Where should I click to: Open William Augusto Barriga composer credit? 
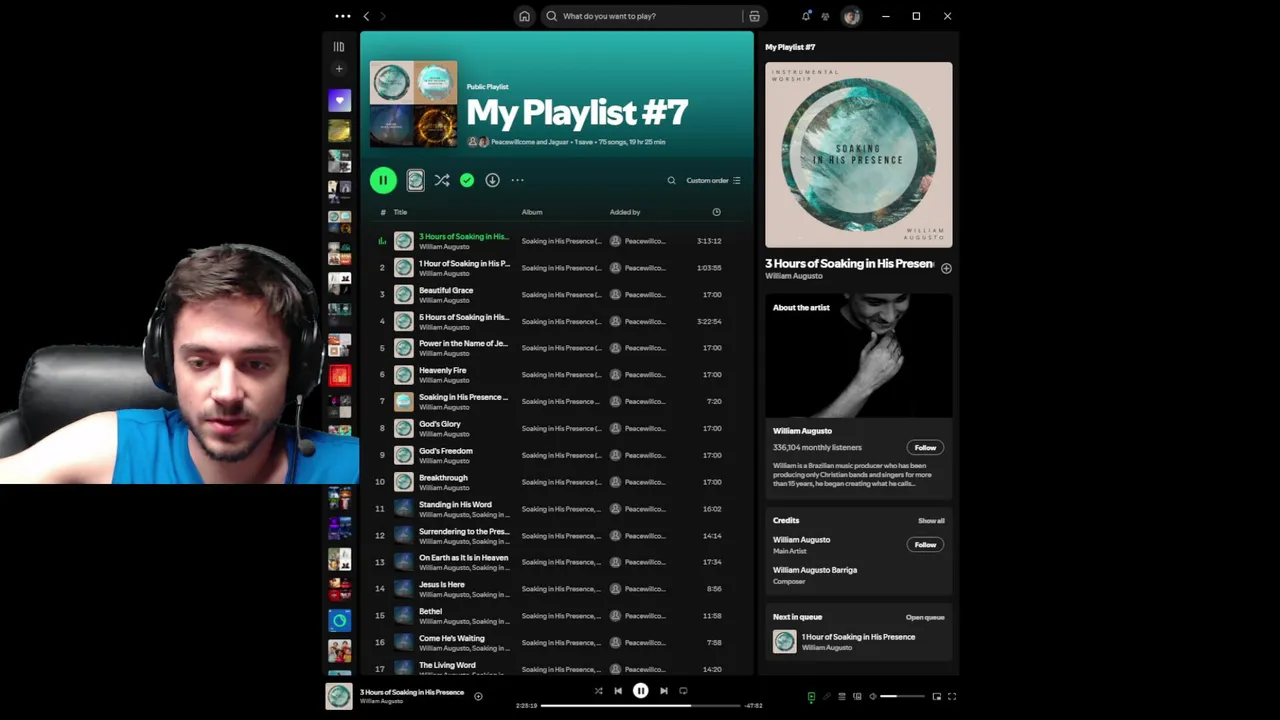pyautogui.click(x=815, y=570)
